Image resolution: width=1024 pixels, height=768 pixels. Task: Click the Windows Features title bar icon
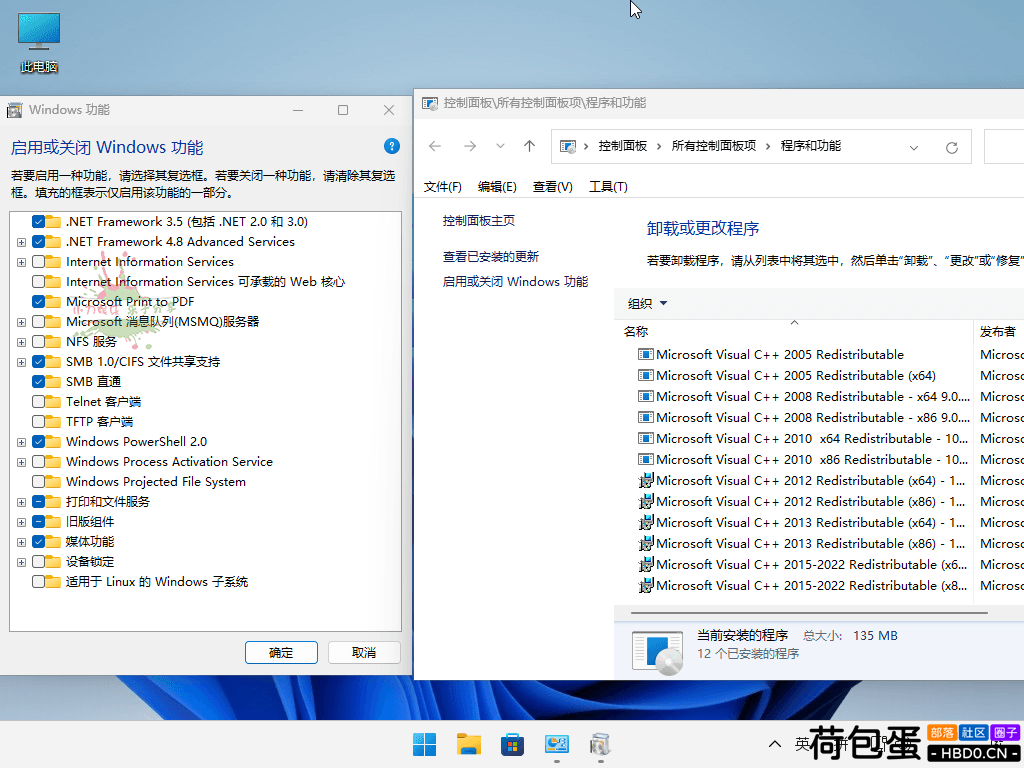14,110
